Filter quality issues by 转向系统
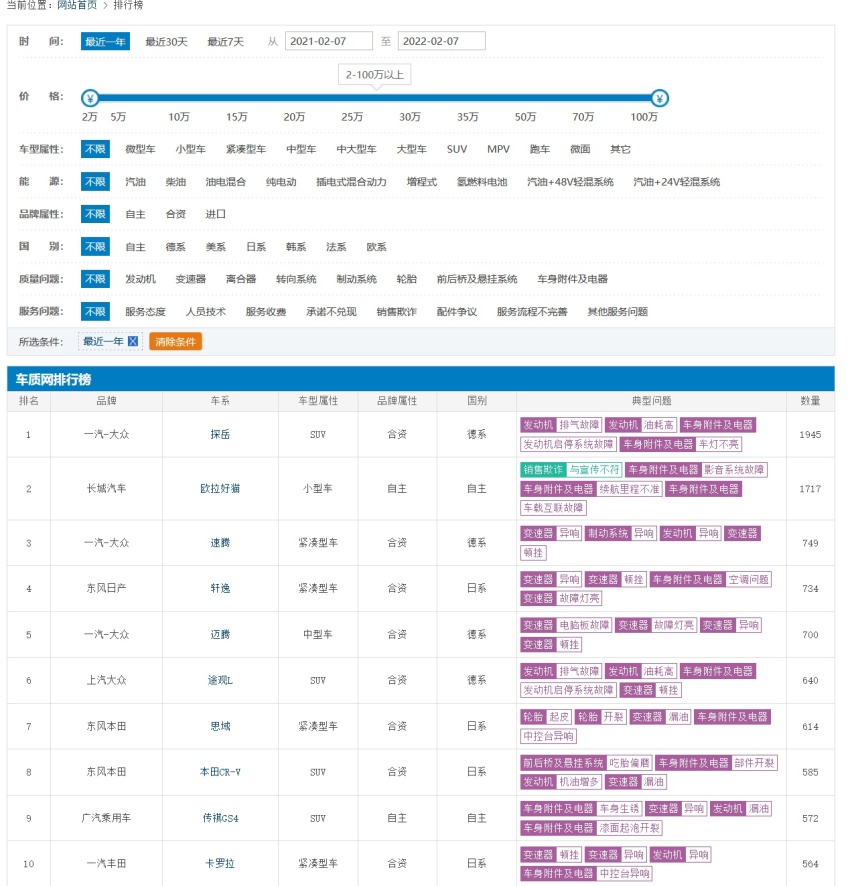 coord(296,279)
